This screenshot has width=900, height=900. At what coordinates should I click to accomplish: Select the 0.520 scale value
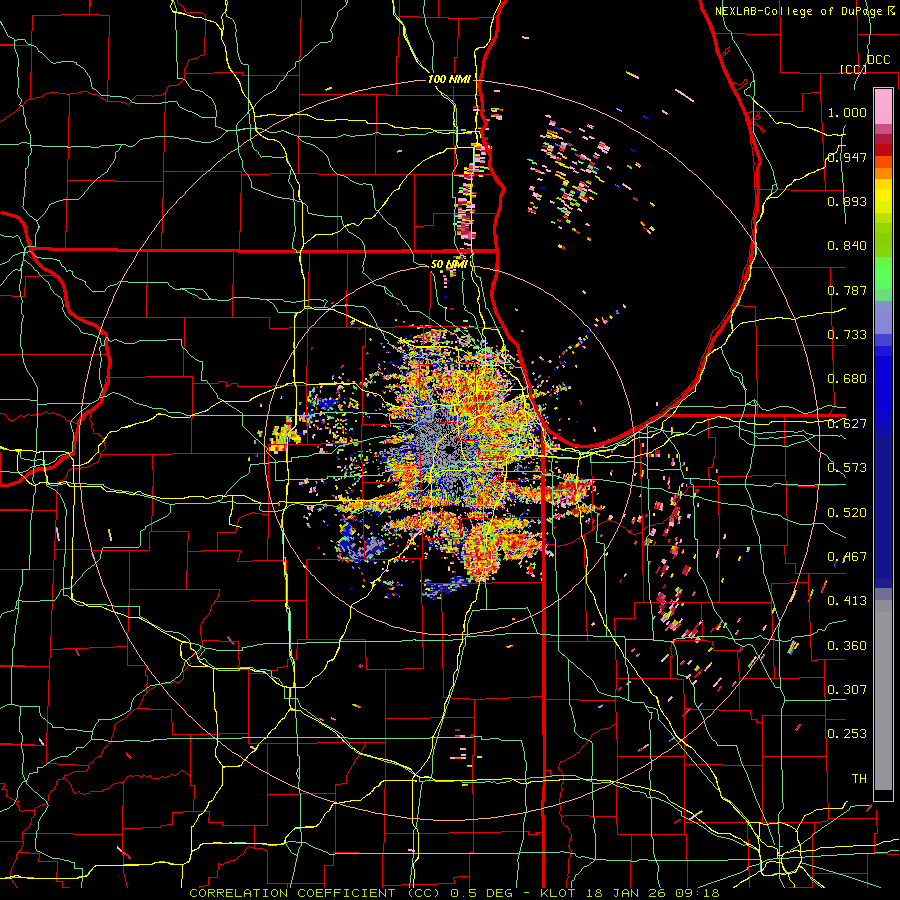pos(847,513)
